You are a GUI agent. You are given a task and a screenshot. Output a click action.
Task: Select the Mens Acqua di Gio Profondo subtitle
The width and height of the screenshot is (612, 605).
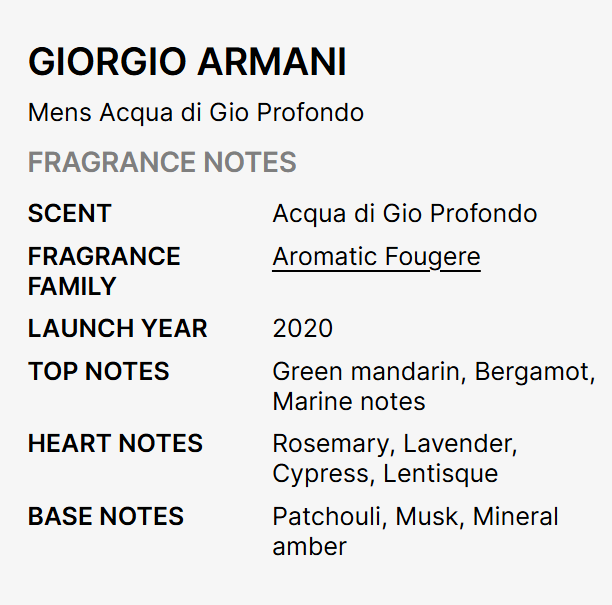(196, 112)
